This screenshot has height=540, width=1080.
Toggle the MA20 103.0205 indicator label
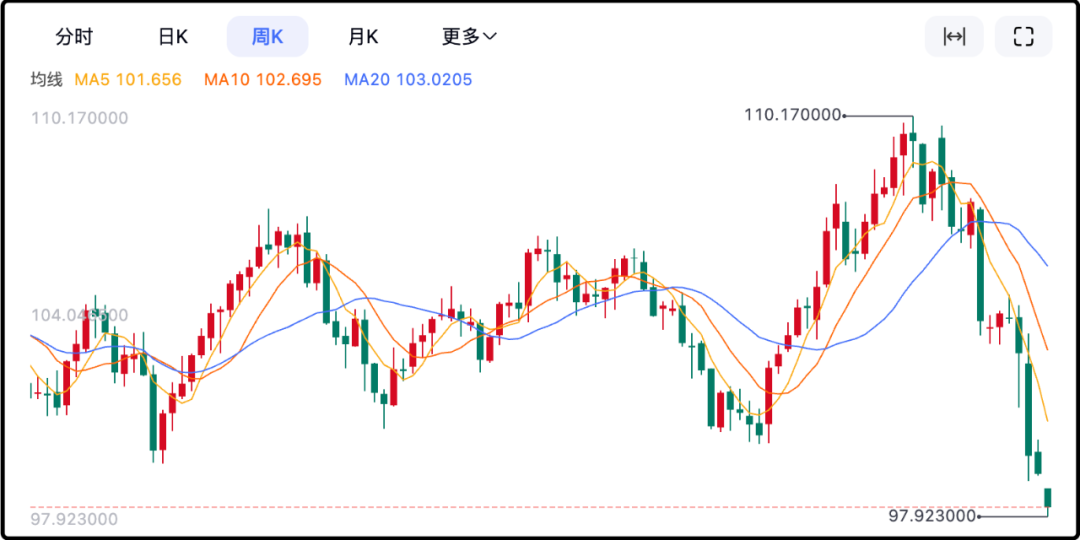(408, 79)
